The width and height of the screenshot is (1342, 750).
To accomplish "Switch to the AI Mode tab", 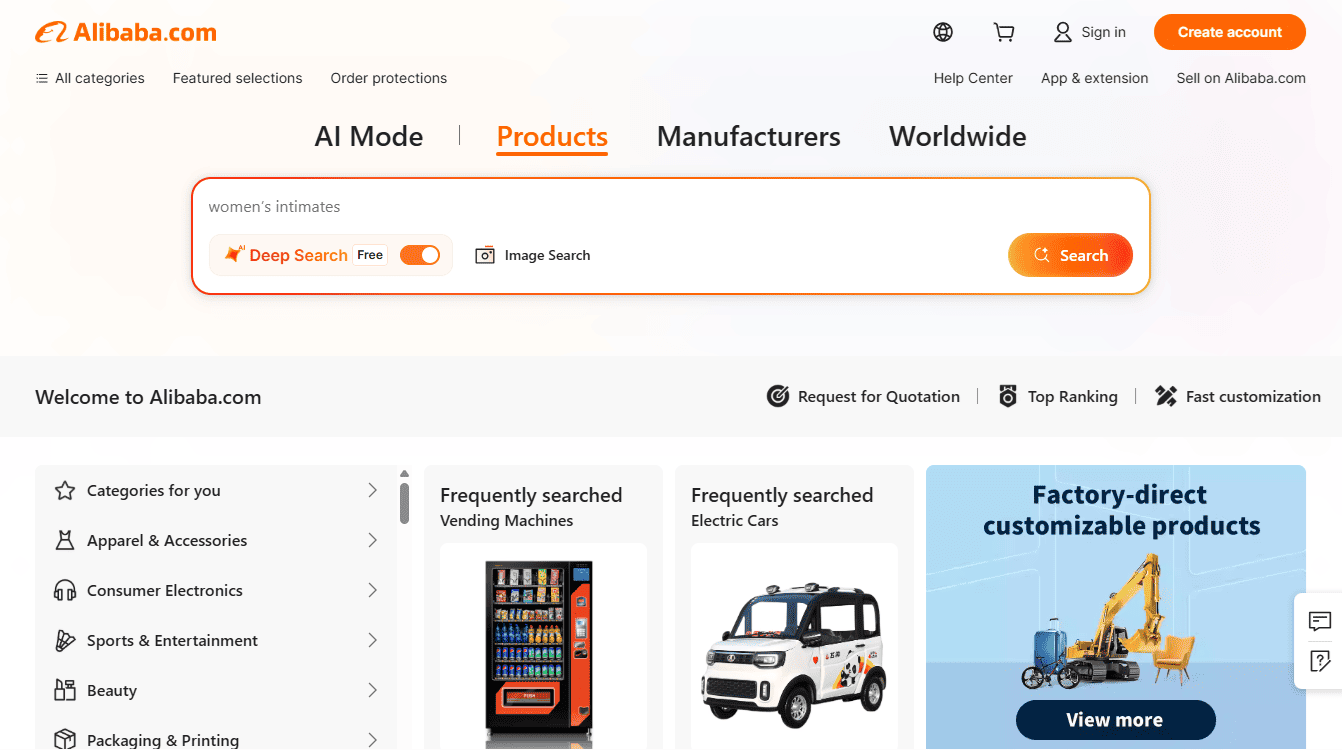I will [369, 136].
